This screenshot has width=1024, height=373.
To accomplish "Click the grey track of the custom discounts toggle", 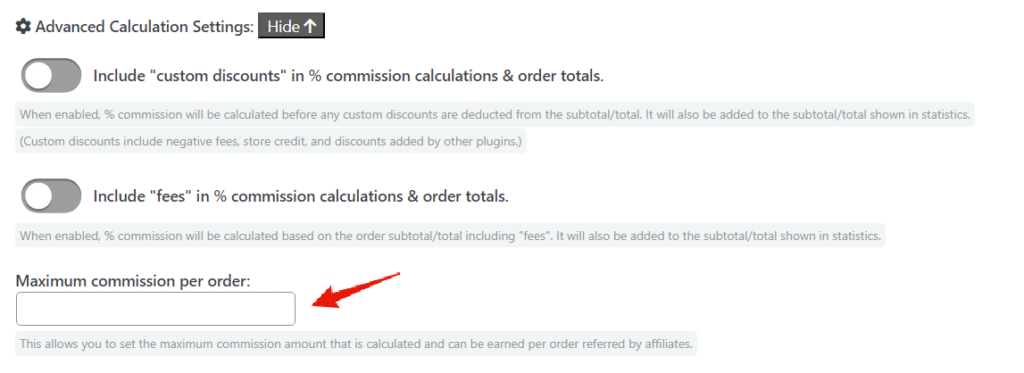I will (x=67, y=76).
